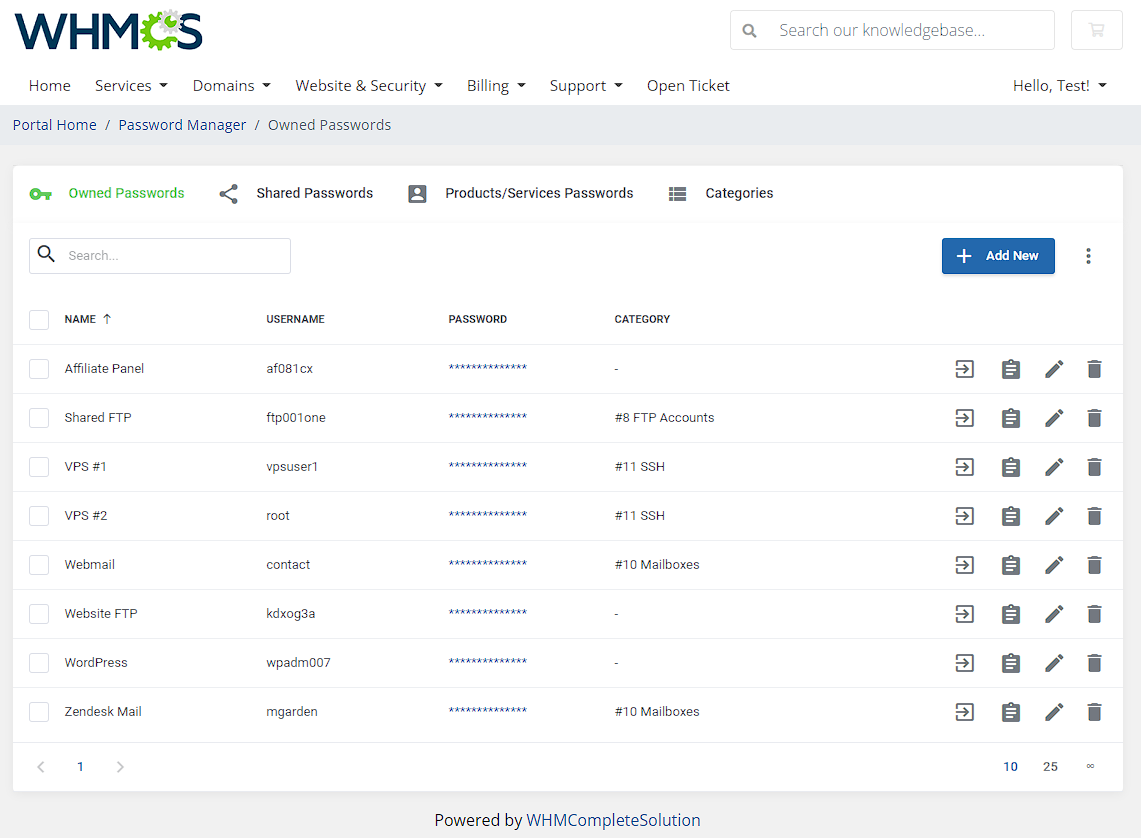Edit the VPS #1 entry
1141x838 pixels.
(x=1054, y=467)
